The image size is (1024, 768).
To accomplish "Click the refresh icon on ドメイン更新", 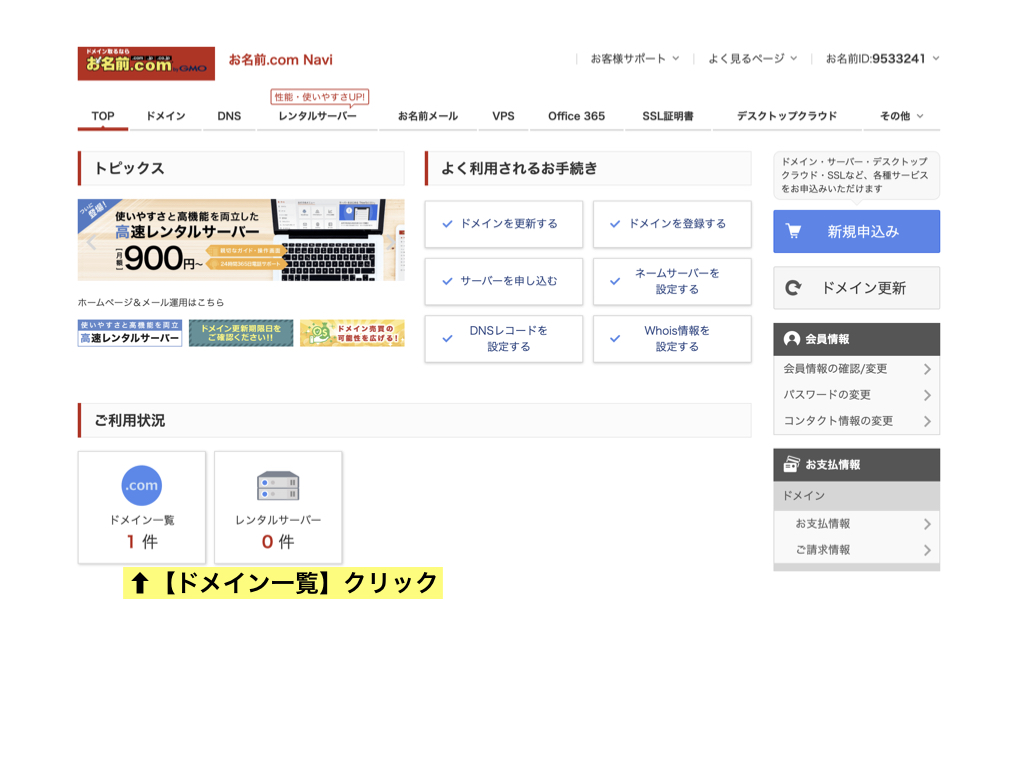I will (793, 288).
